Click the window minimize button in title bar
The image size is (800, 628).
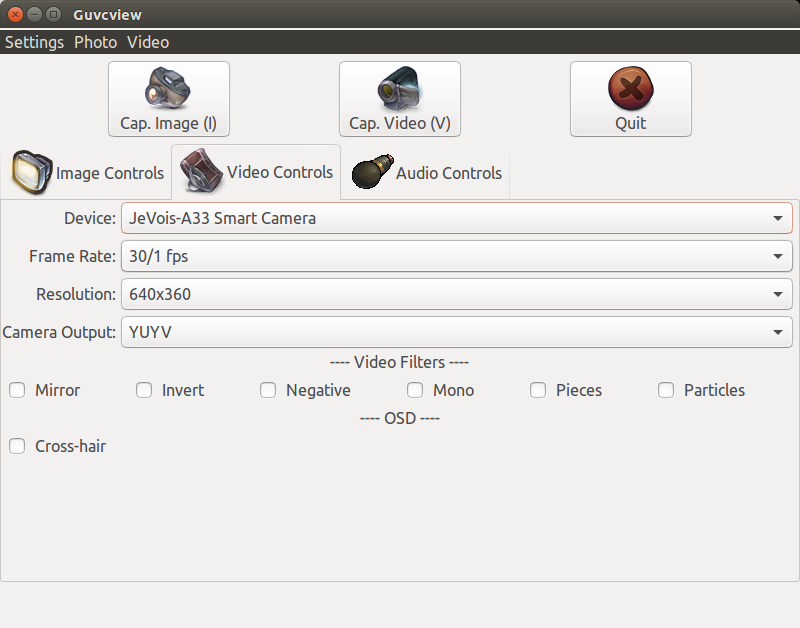pos(34,14)
